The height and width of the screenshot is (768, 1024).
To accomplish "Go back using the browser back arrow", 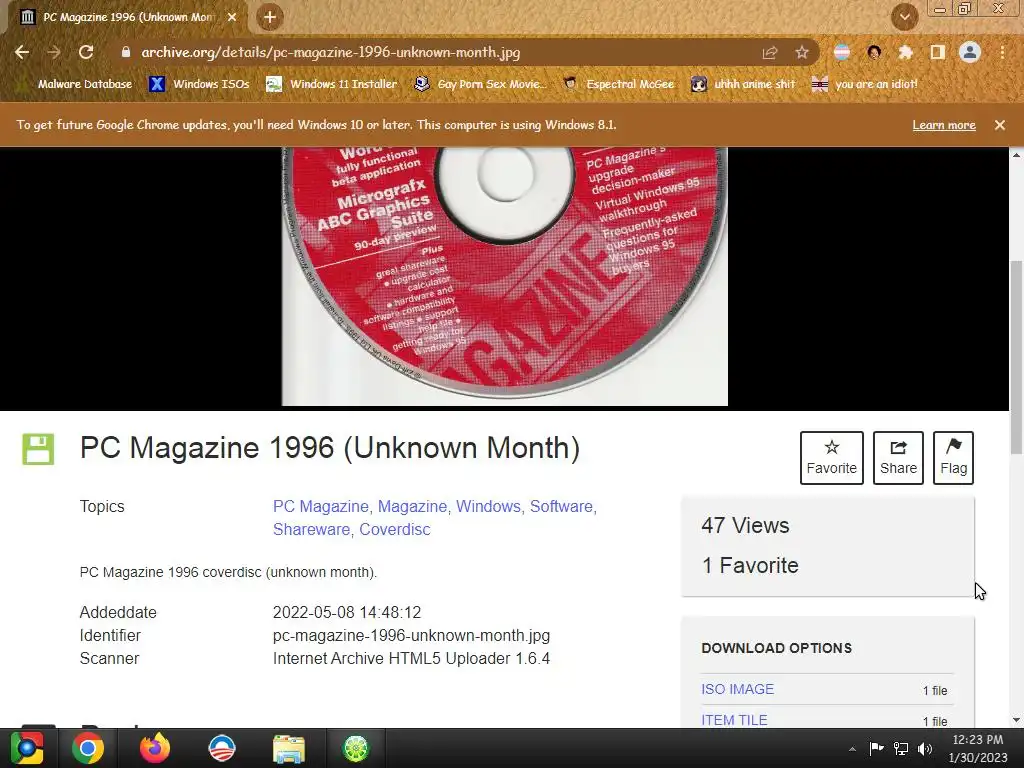I will click(x=22, y=52).
